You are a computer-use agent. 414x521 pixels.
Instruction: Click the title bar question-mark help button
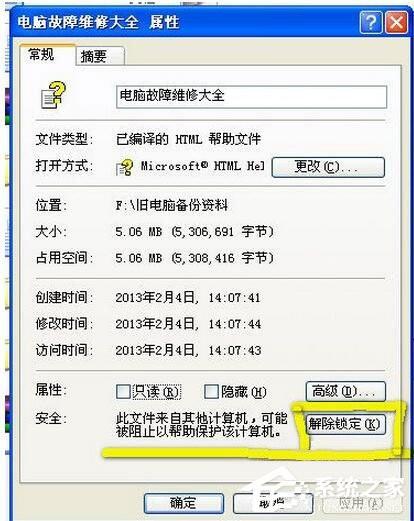371,22
